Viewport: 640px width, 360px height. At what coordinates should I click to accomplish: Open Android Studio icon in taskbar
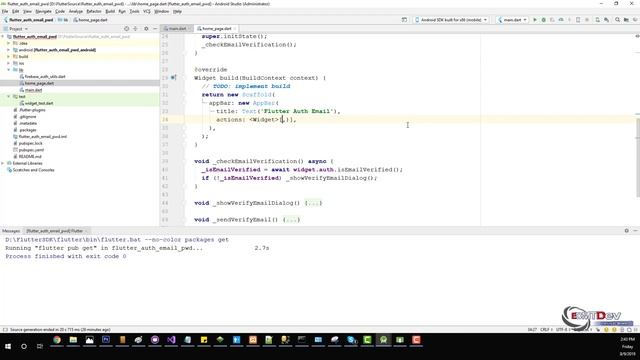coord(383,340)
